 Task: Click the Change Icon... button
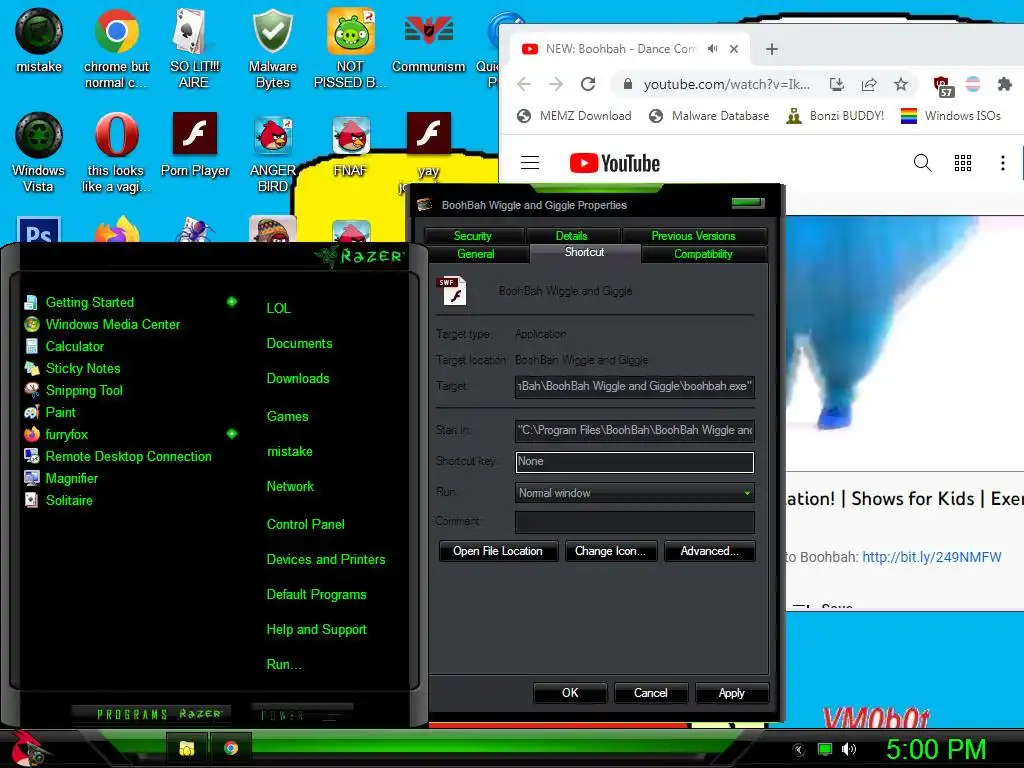tap(611, 551)
